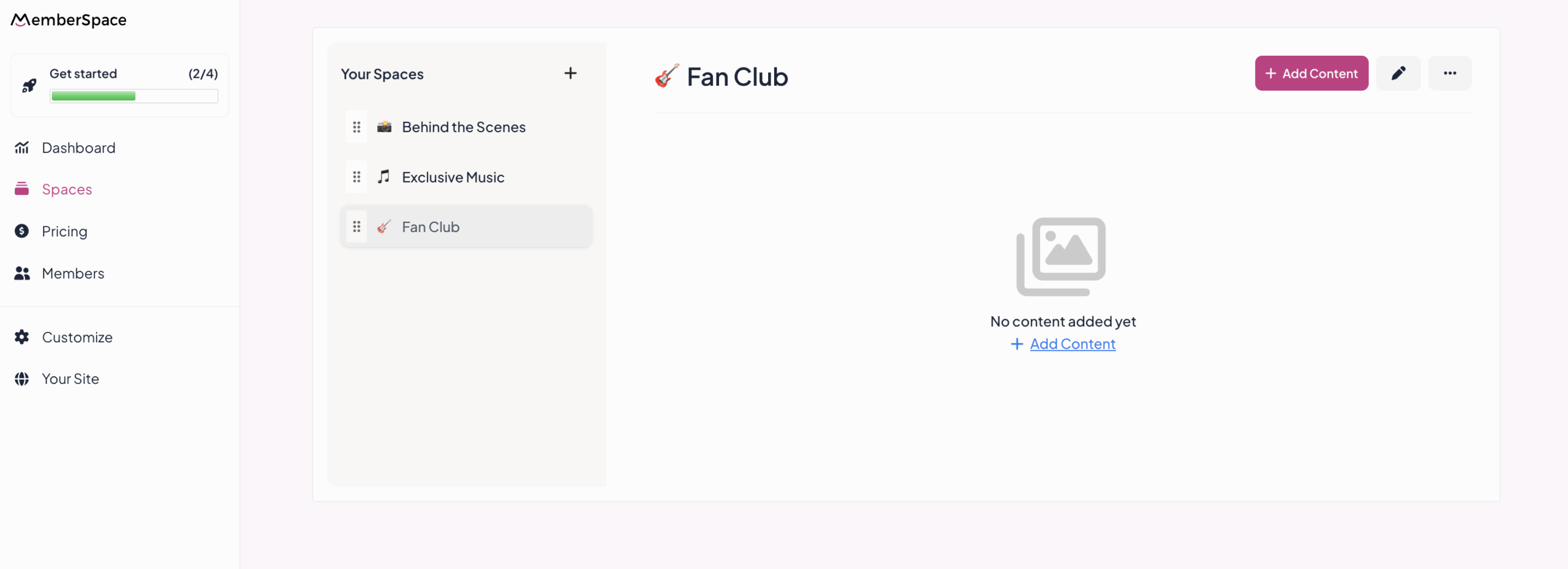Click the blue Add Content link
Screen dimensions: 1568x569
pyautogui.click(x=1072, y=344)
